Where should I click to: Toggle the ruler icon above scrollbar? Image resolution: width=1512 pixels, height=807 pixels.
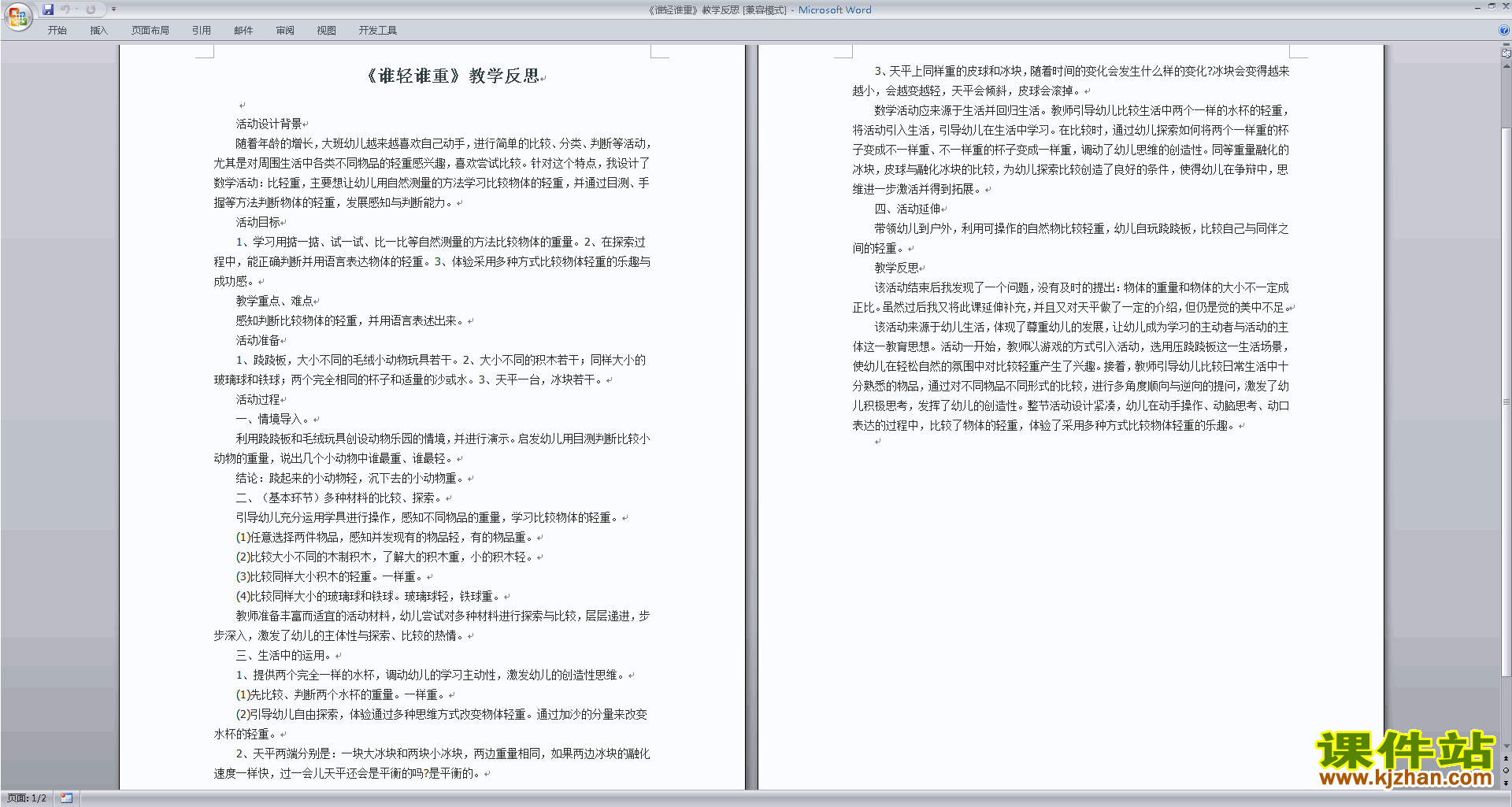pyautogui.click(x=1506, y=53)
